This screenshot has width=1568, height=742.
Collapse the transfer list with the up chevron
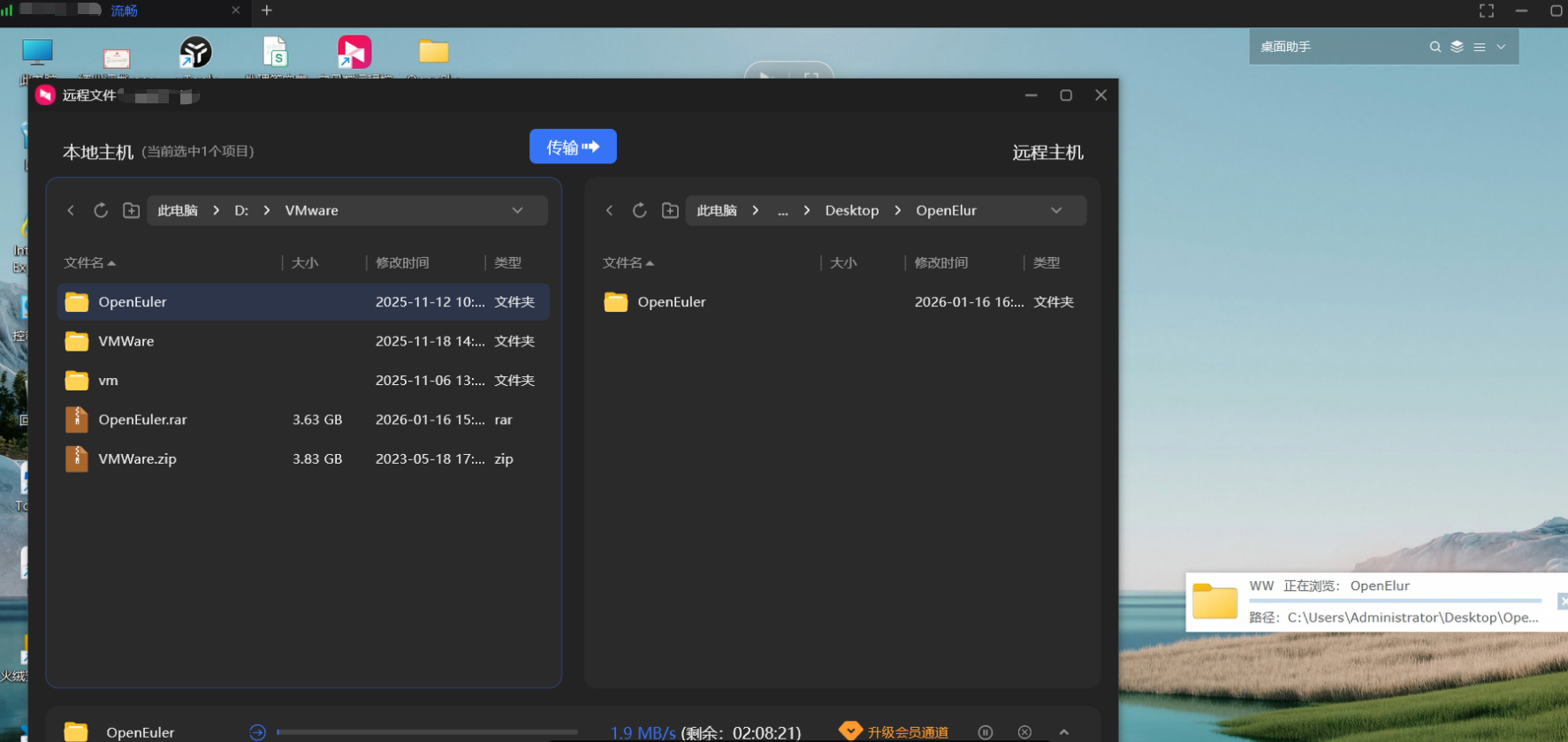click(1064, 732)
